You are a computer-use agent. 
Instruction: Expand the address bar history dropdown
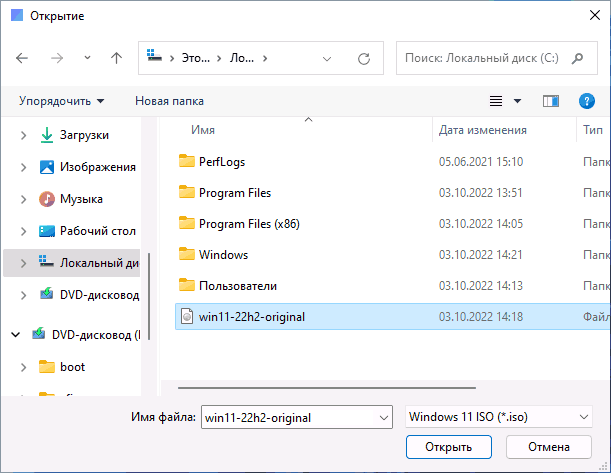pyautogui.click(x=327, y=59)
